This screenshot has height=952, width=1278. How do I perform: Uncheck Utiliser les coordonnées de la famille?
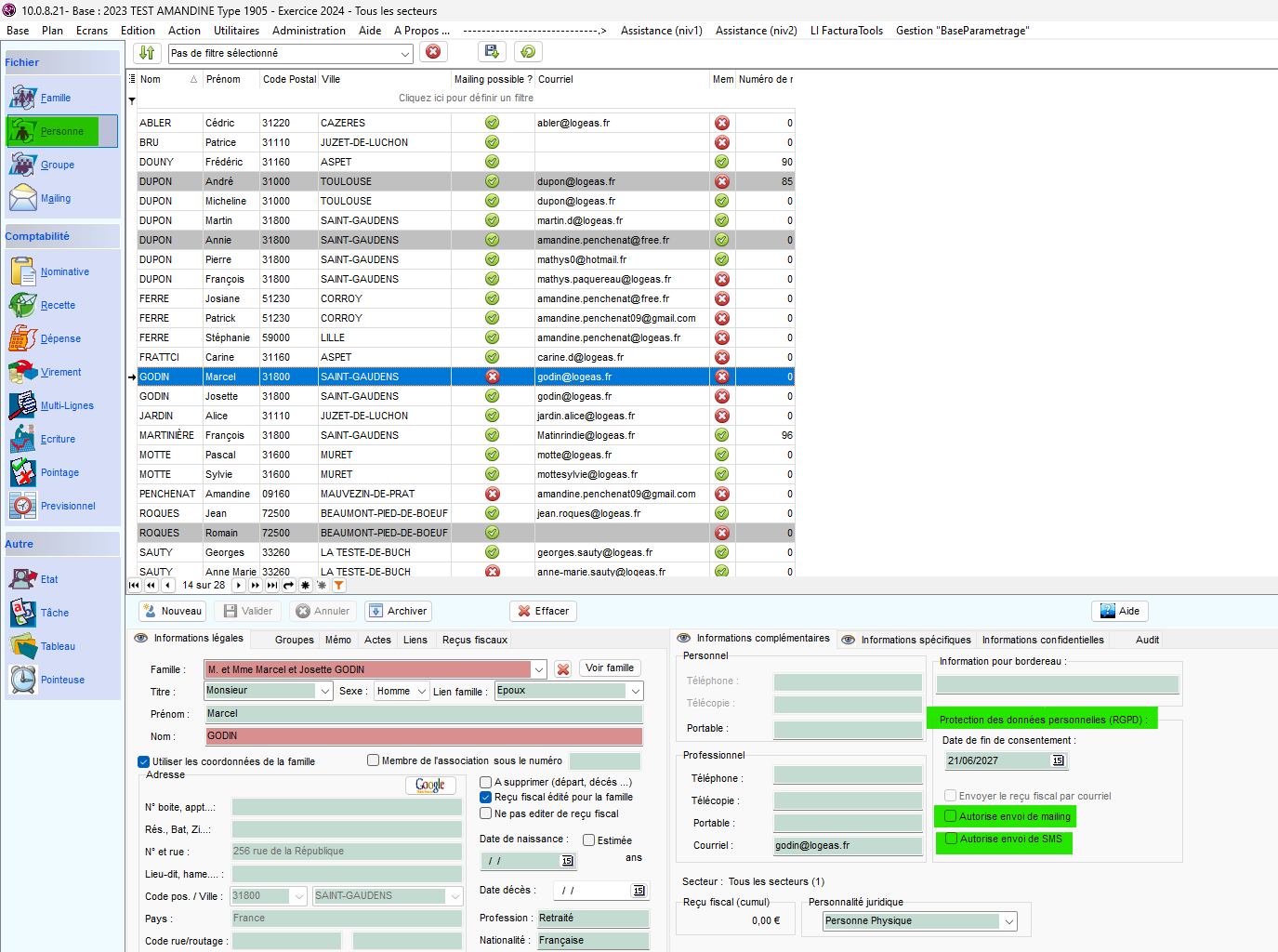144,761
